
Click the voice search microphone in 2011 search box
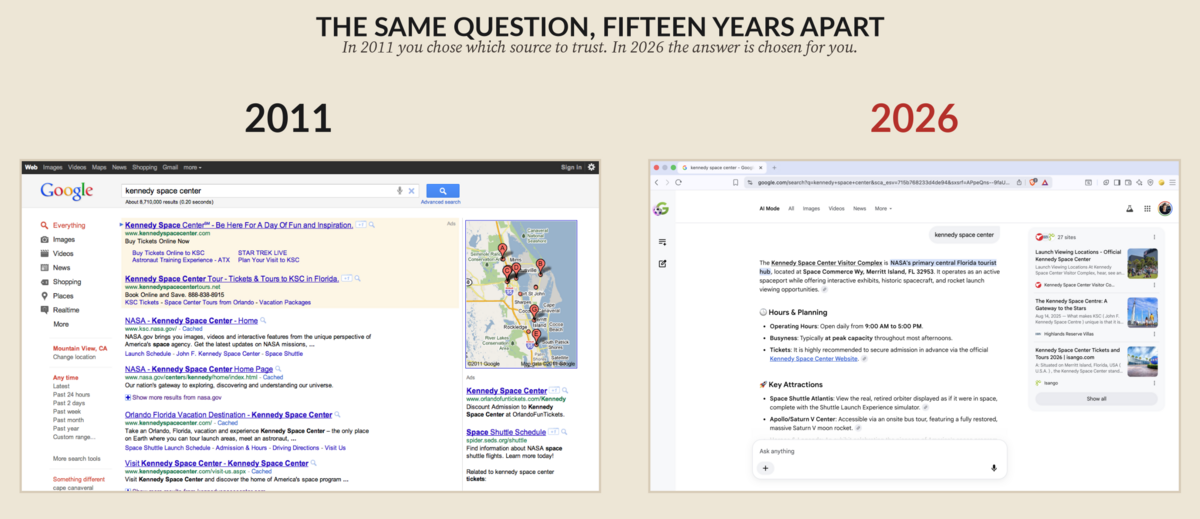click(400, 191)
